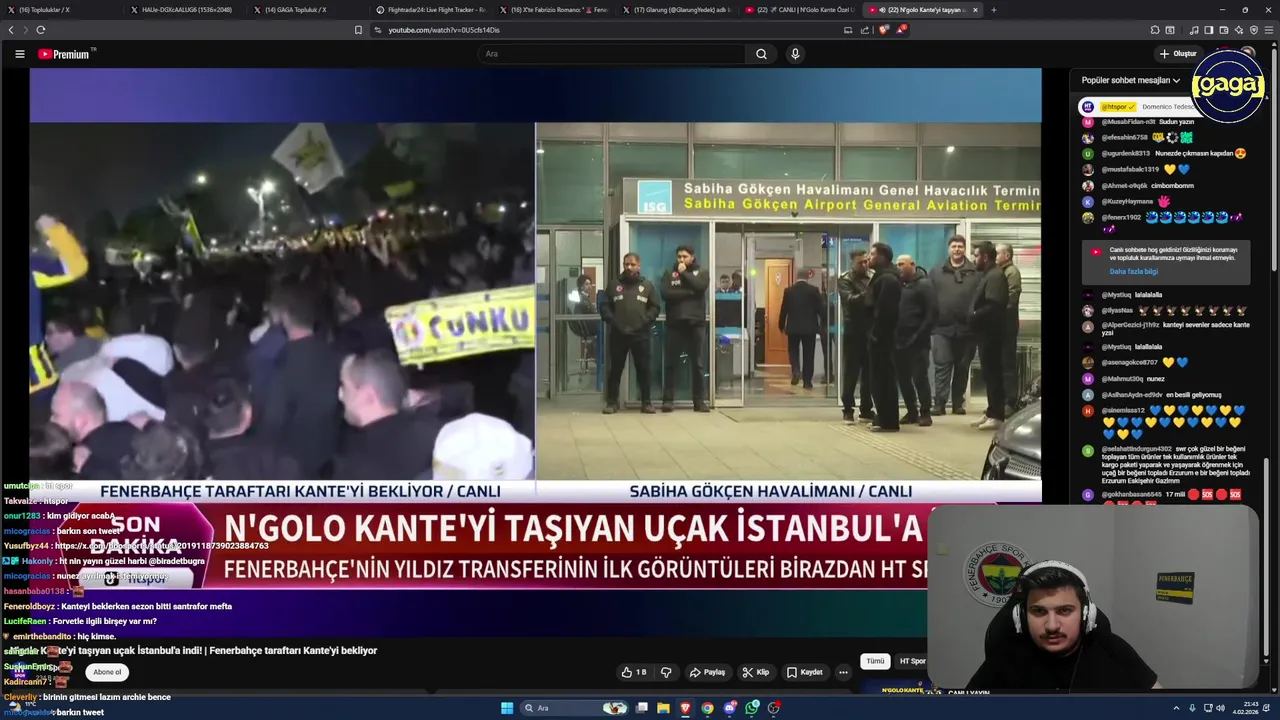
Task: Click the youtube.com URL in the address bar
Action: tap(444, 30)
